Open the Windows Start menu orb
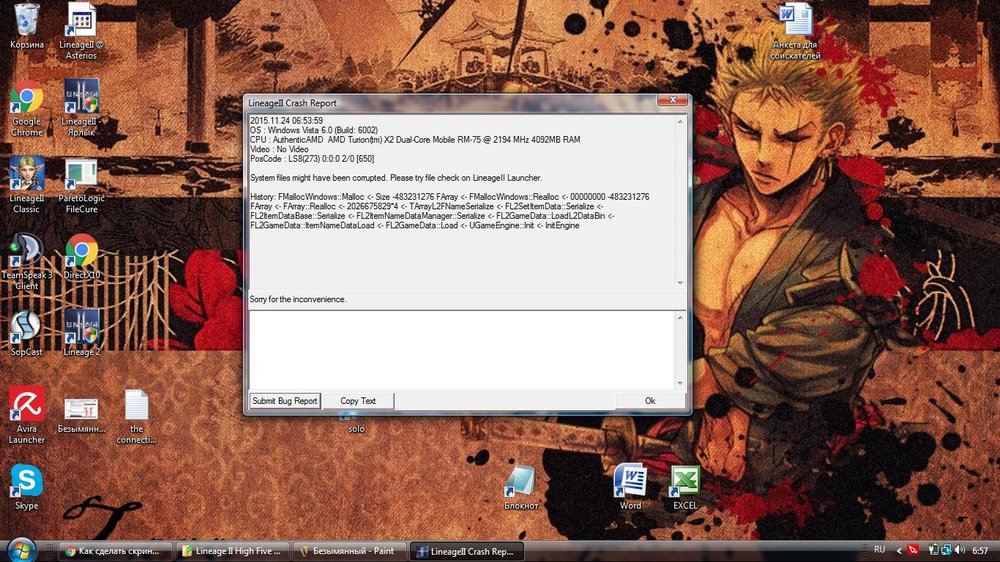Screen dimensions: 1000x562 (x=22, y=549)
